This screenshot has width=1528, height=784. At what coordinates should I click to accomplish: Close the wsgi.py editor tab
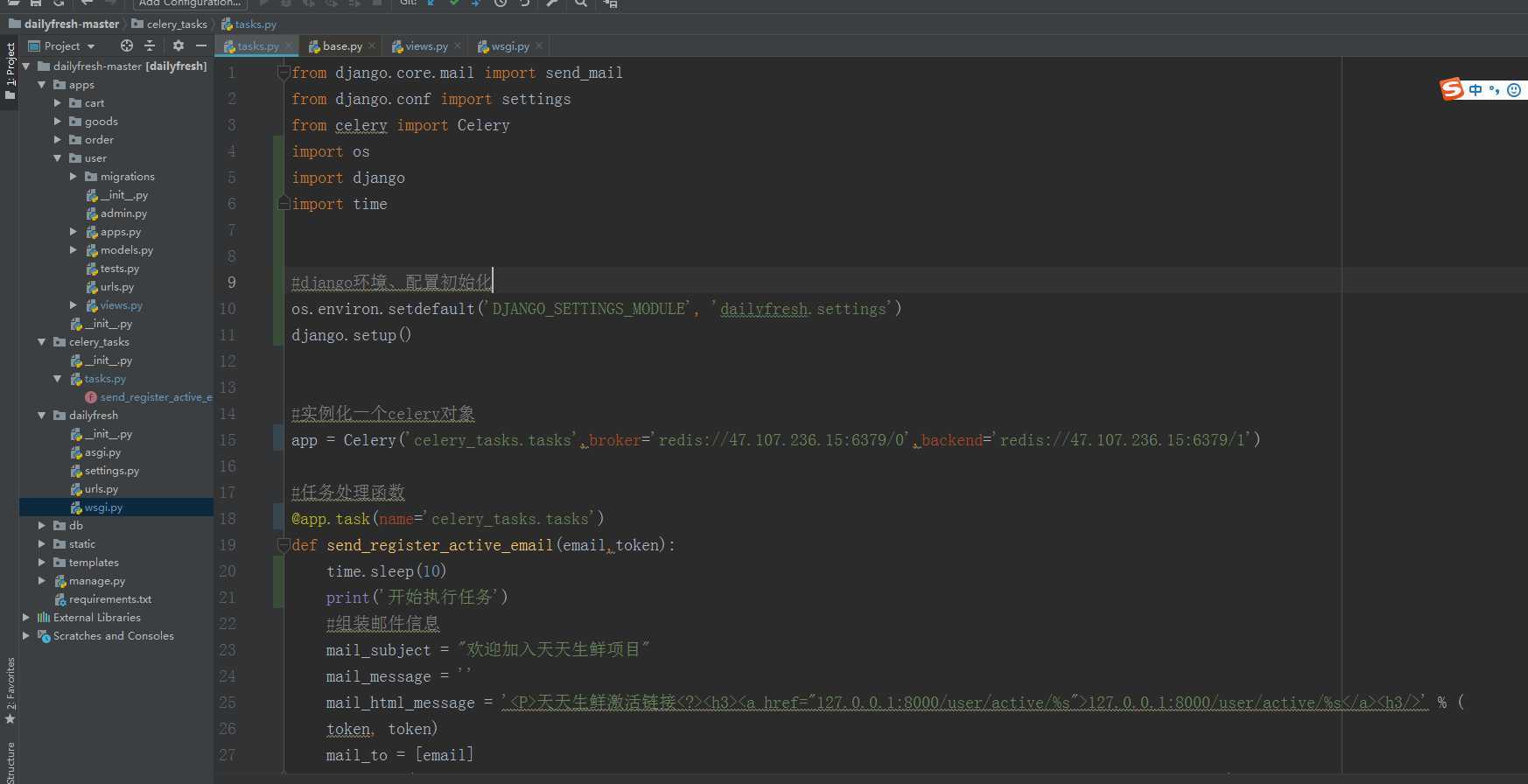pyautogui.click(x=539, y=46)
